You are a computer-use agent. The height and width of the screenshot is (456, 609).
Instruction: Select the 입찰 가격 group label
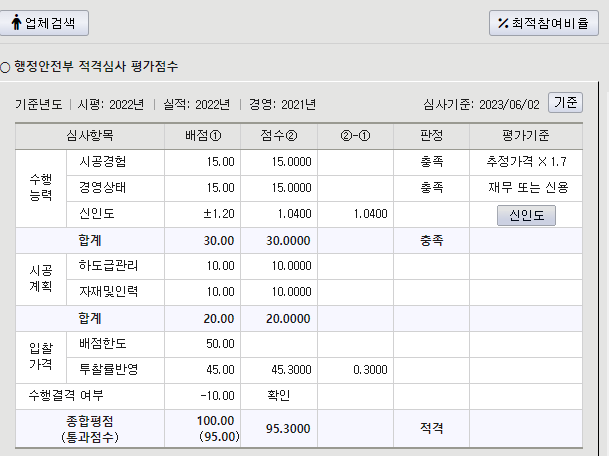pyautogui.click(x=41, y=357)
